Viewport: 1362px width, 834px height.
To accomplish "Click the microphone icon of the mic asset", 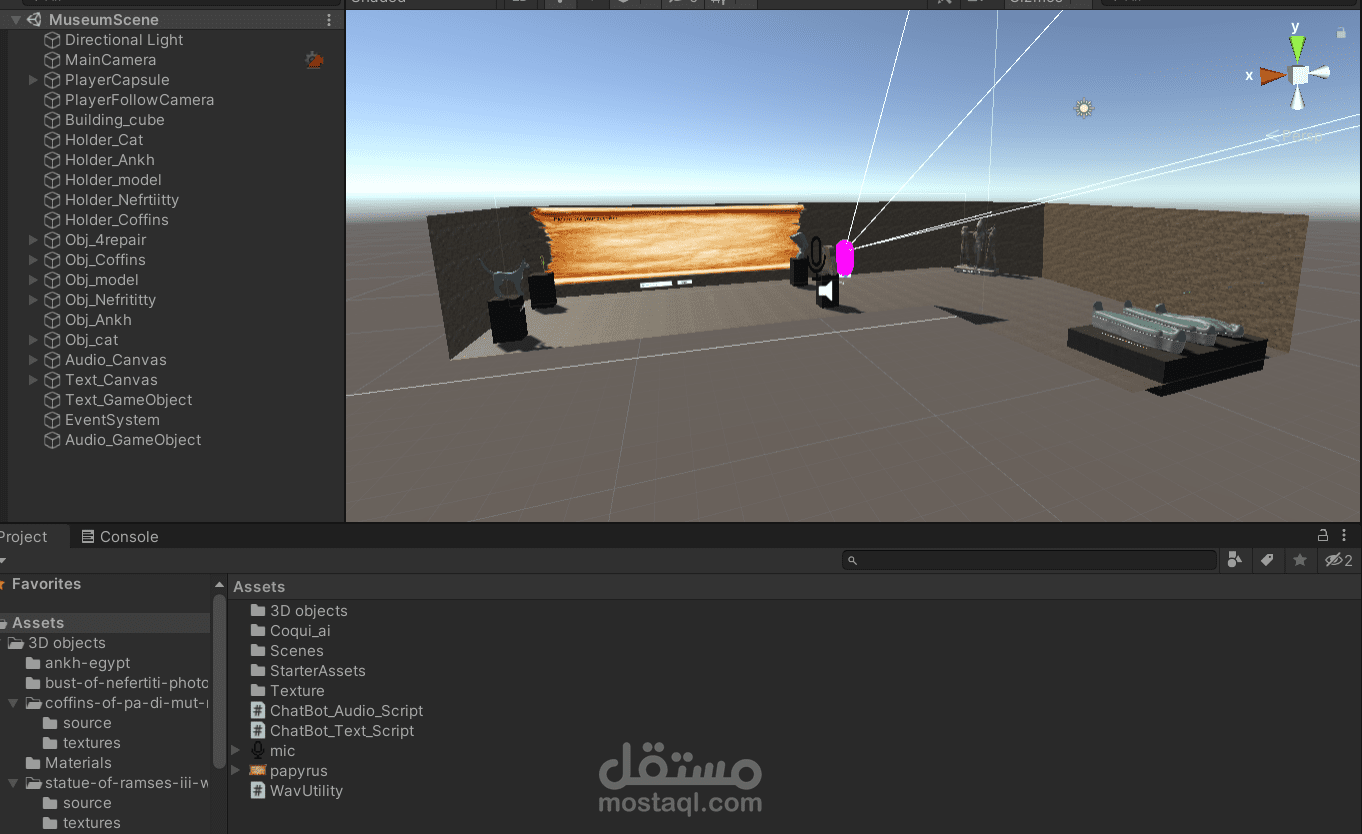I will click(258, 751).
